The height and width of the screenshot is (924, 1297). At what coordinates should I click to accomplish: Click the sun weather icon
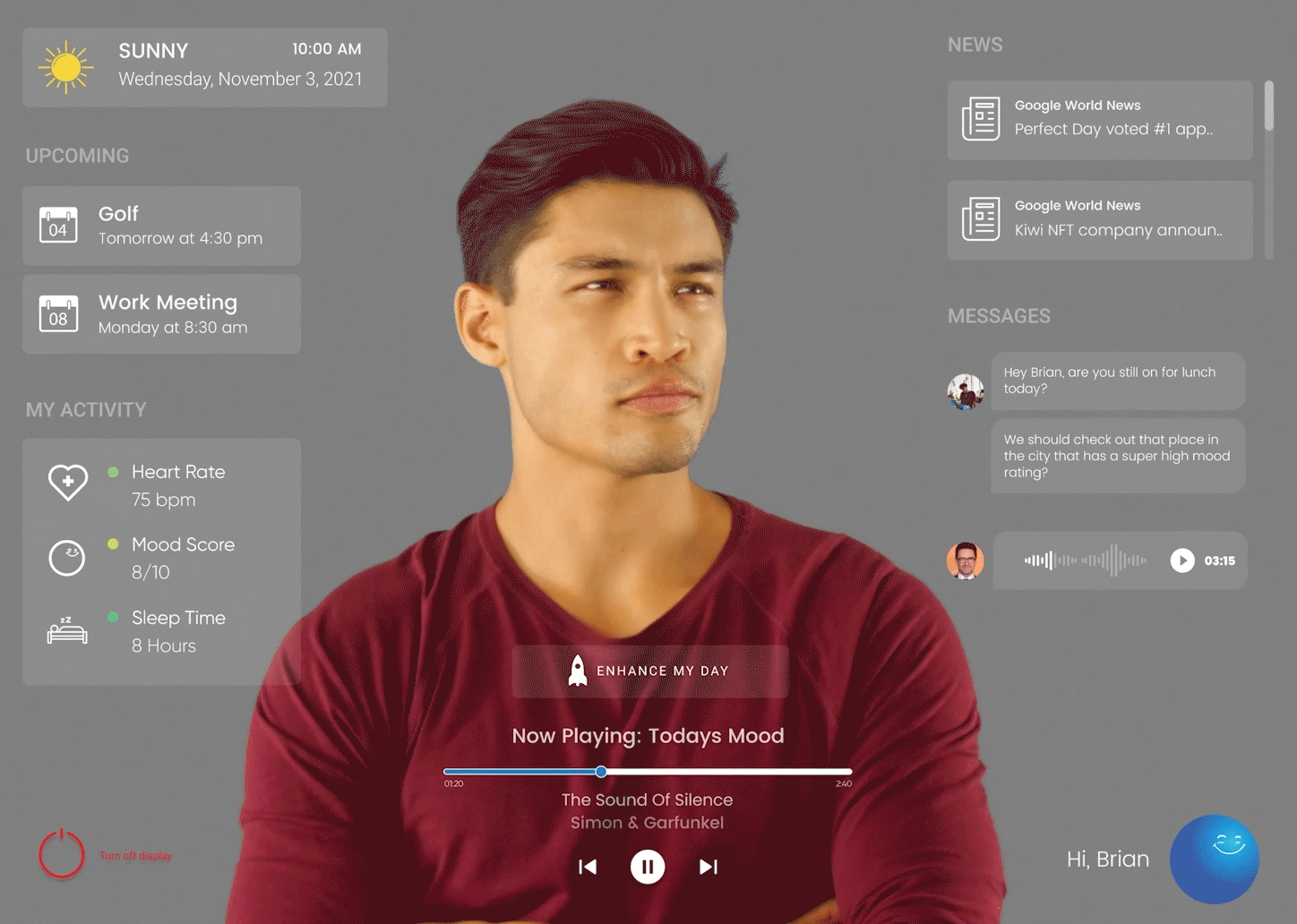point(66,67)
